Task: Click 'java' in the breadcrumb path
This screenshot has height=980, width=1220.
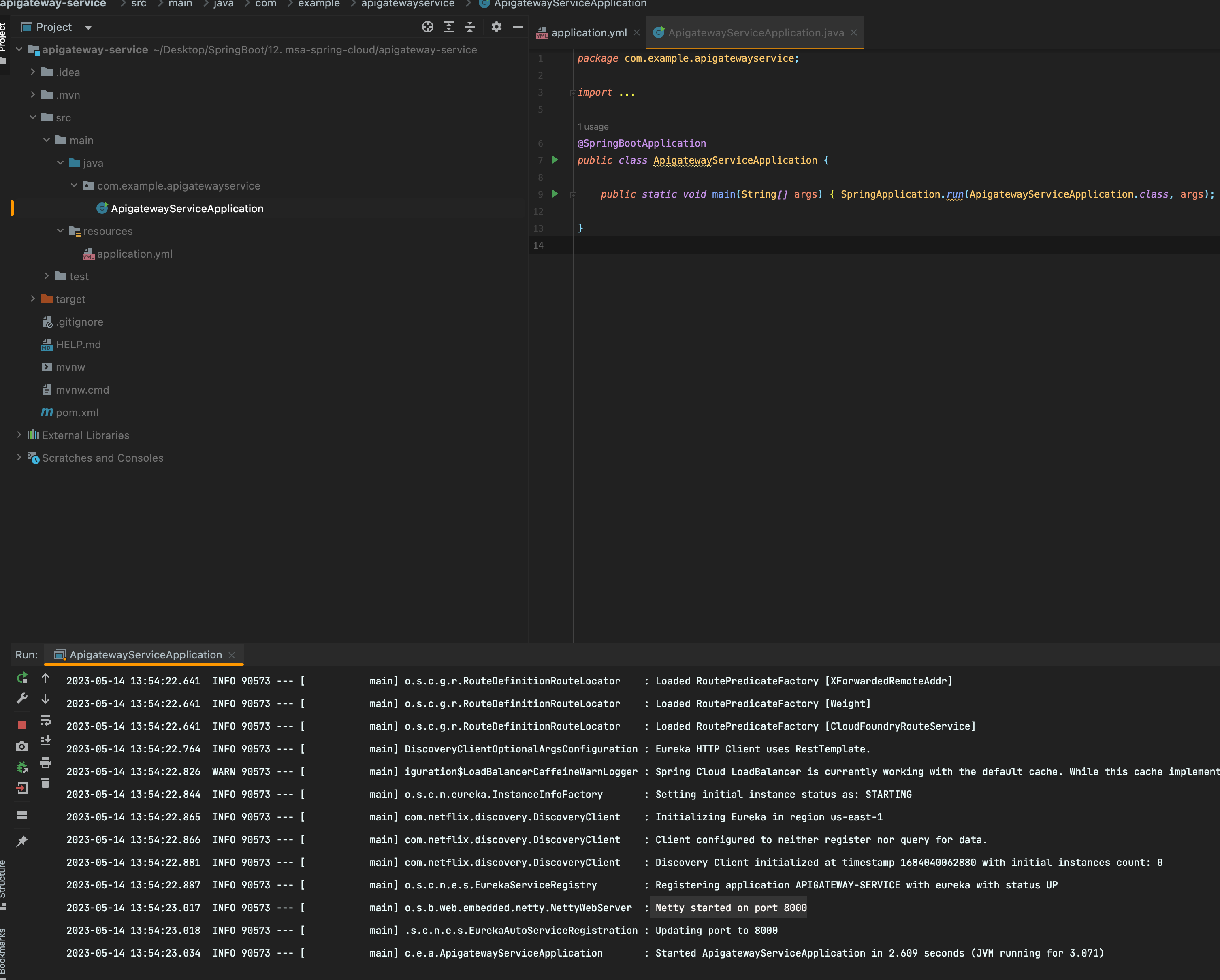Action: pos(224,4)
